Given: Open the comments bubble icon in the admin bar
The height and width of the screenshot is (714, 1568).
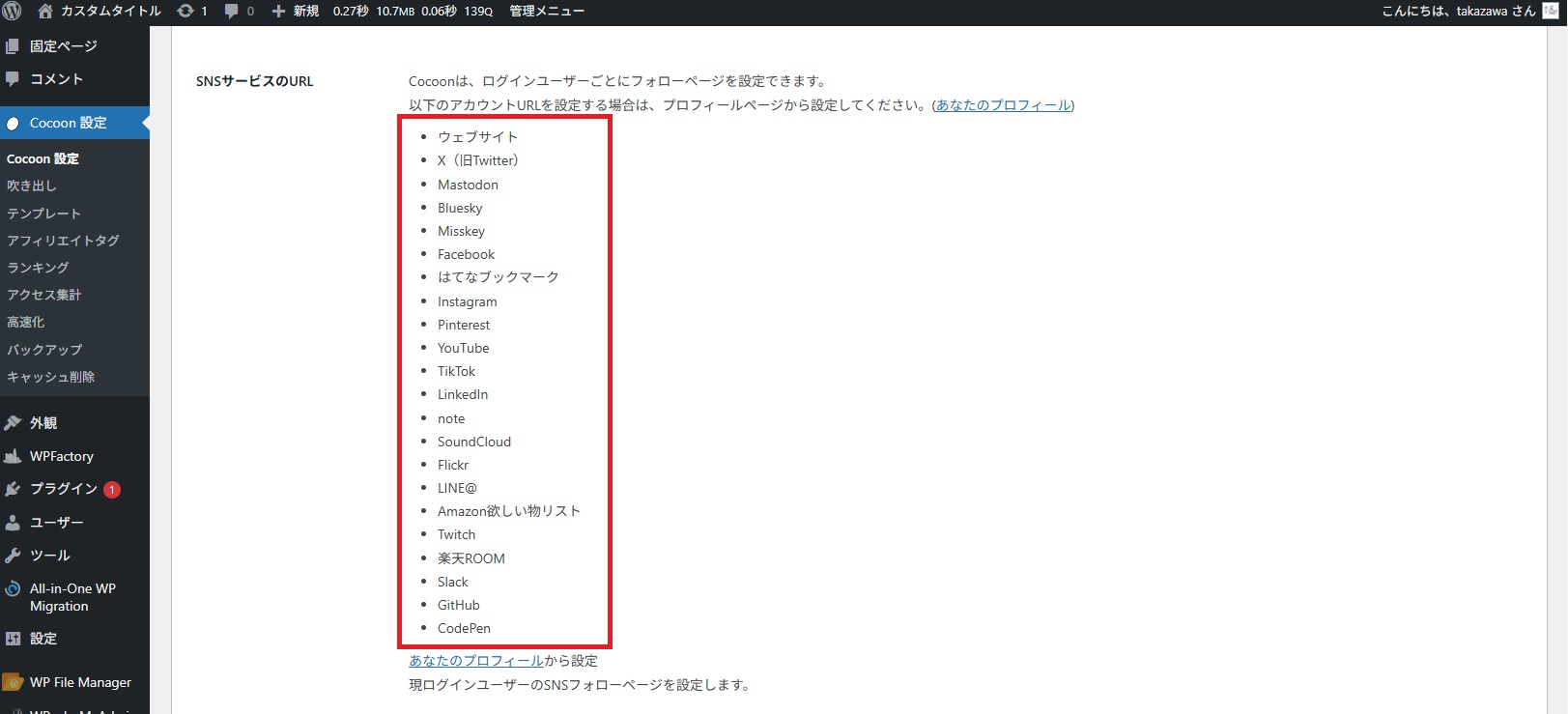Looking at the screenshot, I should 239,12.
